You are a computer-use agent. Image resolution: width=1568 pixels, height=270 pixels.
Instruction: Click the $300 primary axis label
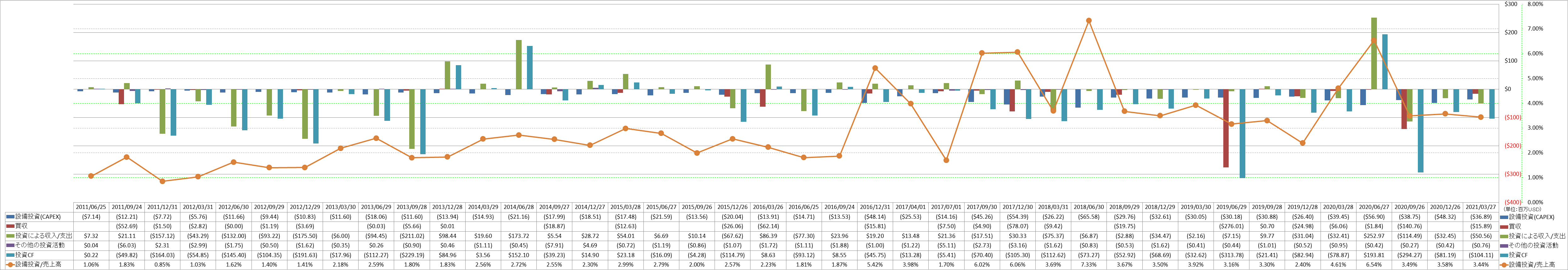click(1511, 4)
